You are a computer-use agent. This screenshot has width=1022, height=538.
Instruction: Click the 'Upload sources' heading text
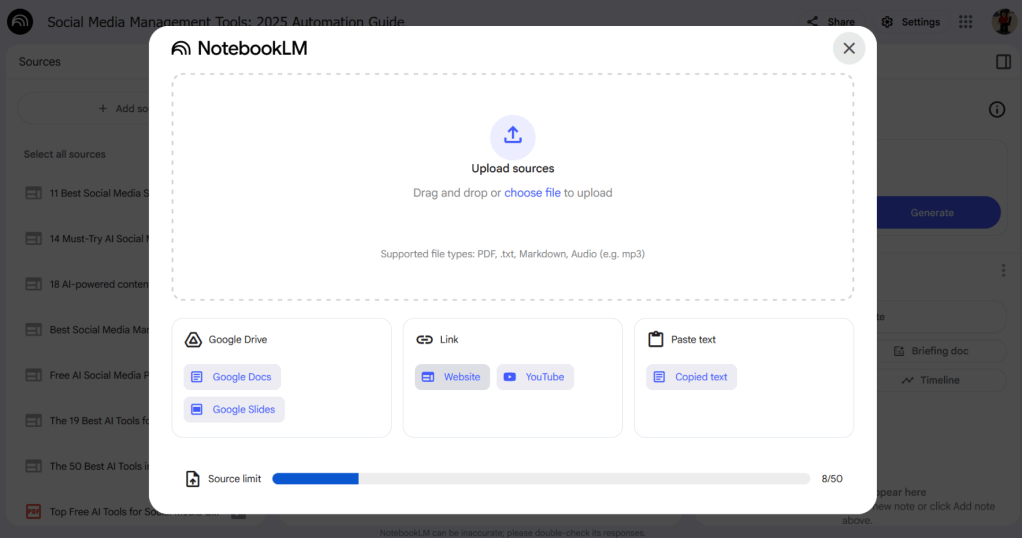coord(513,168)
